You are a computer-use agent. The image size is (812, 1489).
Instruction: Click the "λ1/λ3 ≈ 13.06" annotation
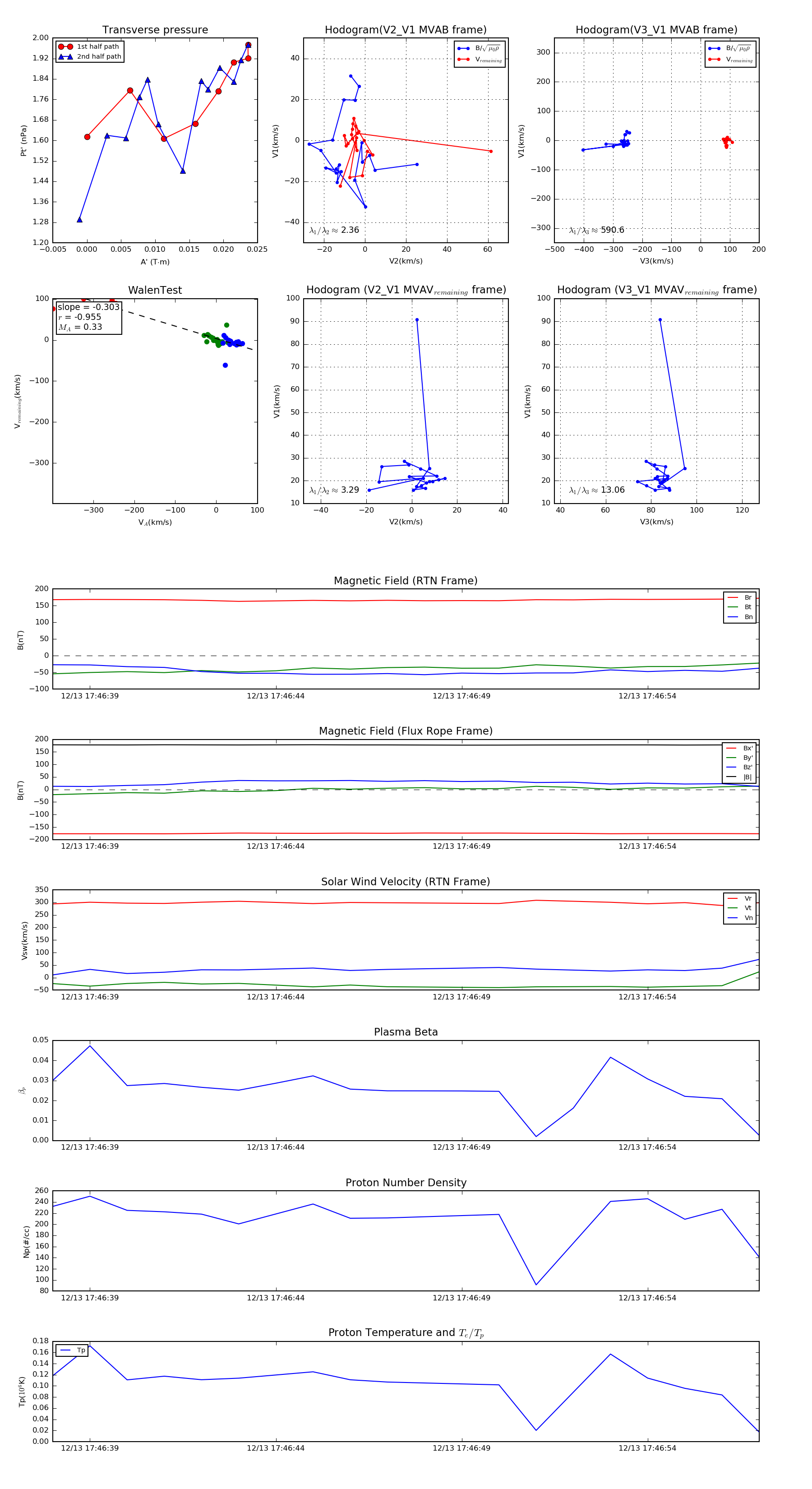click(x=596, y=490)
